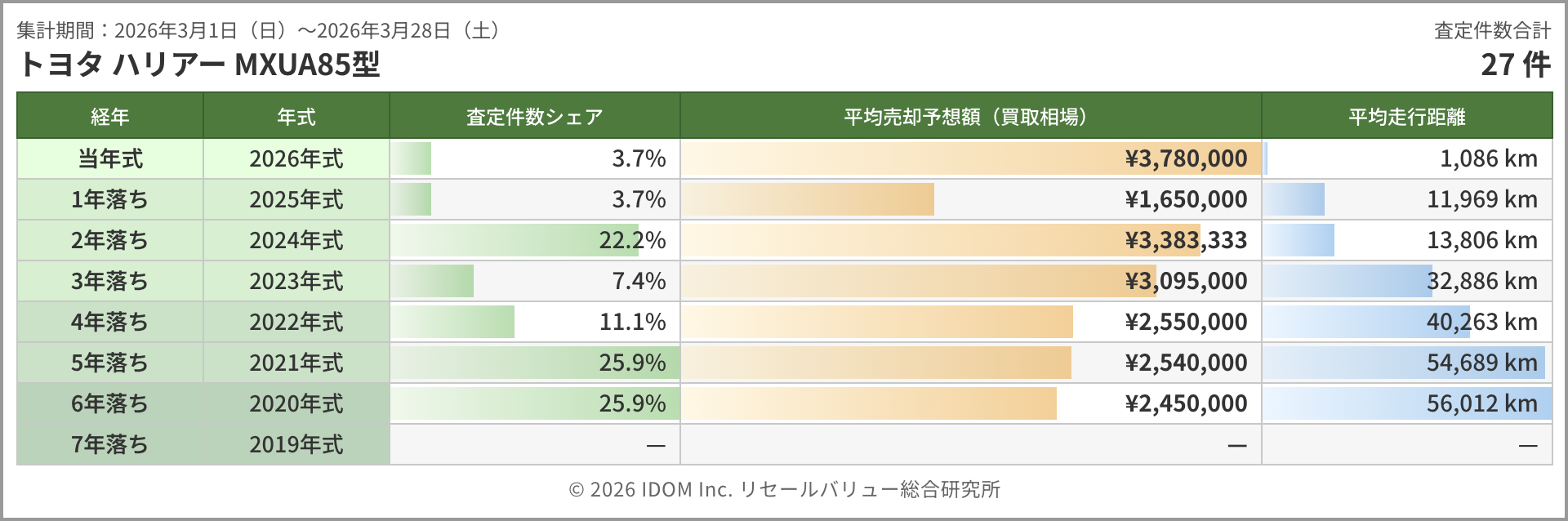Screen dimensions: 1568x521
Task: Click the 平均売却予想額（買取相場） header
Action: tap(970, 117)
